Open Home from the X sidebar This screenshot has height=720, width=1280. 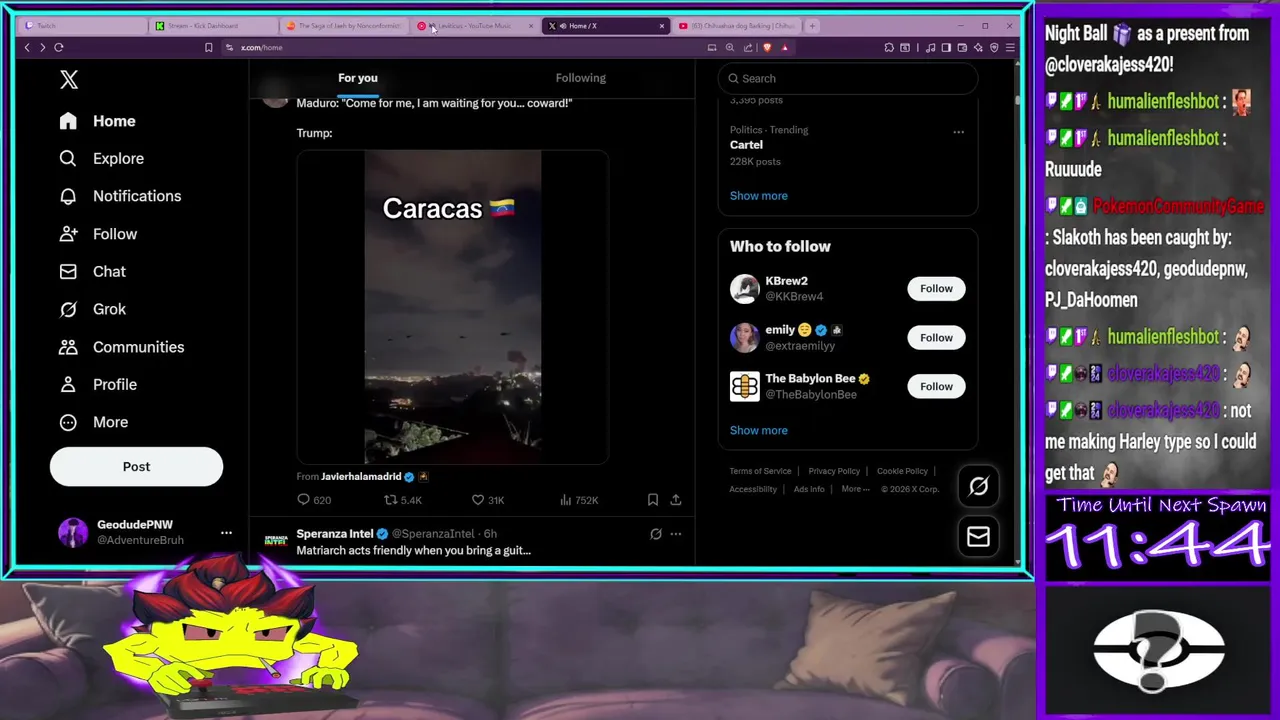tap(97, 121)
